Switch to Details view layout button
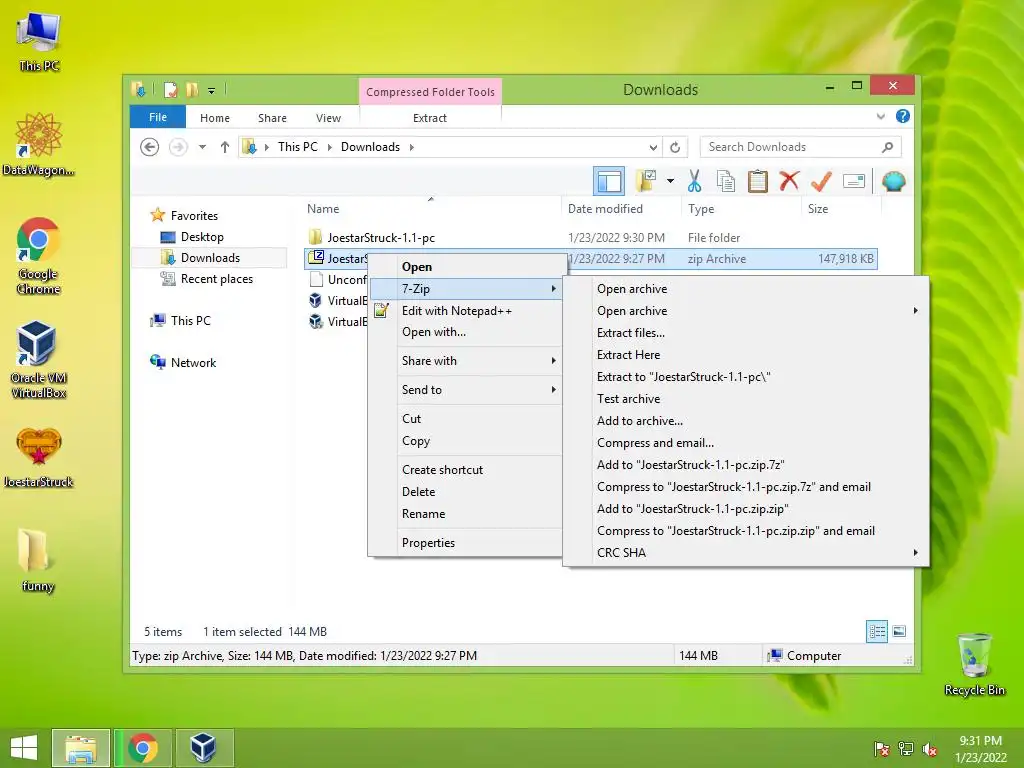The width and height of the screenshot is (1024, 768). (x=876, y=631)
